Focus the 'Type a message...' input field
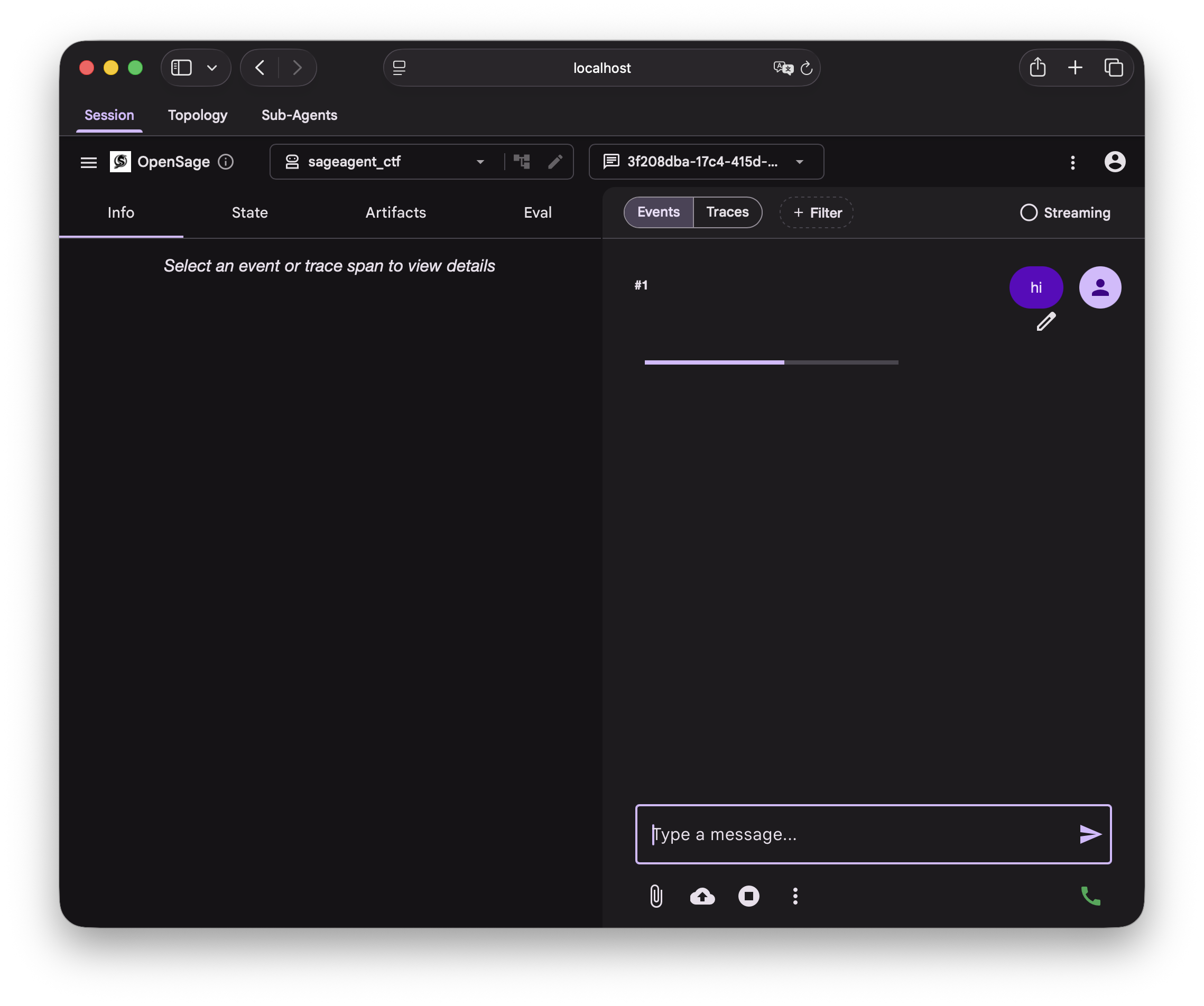The height and width of the screenshot is (1006, 1204). (x=860, y=835)
